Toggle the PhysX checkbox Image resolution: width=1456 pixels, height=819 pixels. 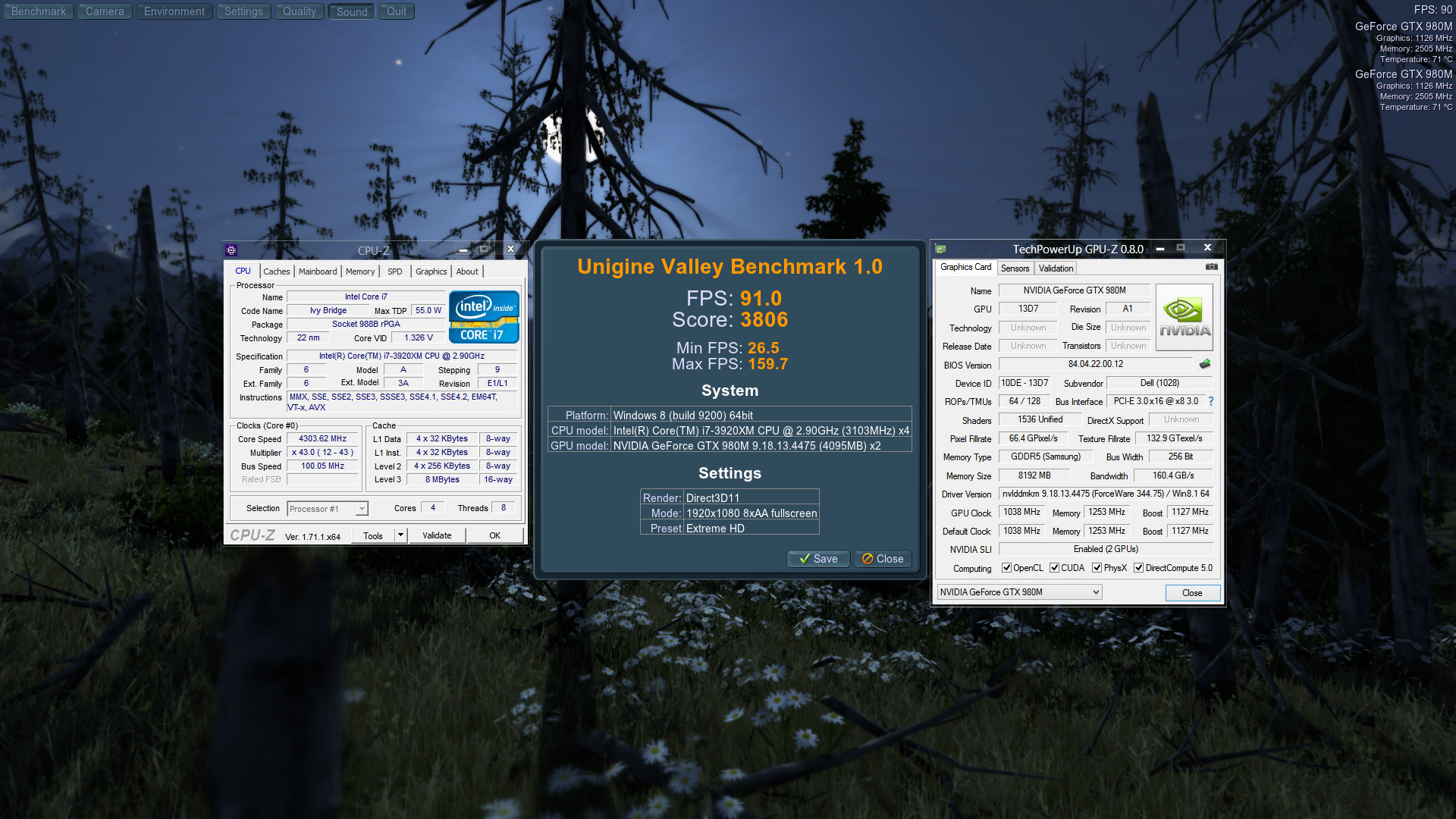point(1097,568)
